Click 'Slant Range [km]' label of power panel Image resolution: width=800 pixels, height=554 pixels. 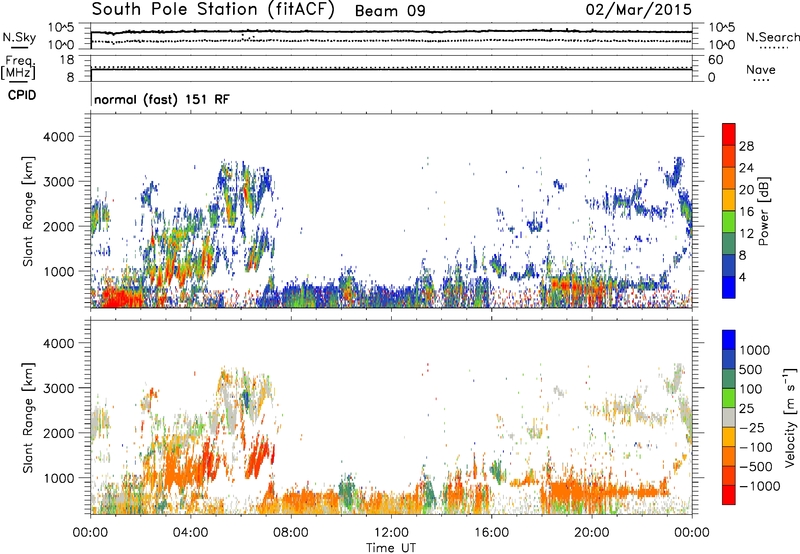[28, 211]
